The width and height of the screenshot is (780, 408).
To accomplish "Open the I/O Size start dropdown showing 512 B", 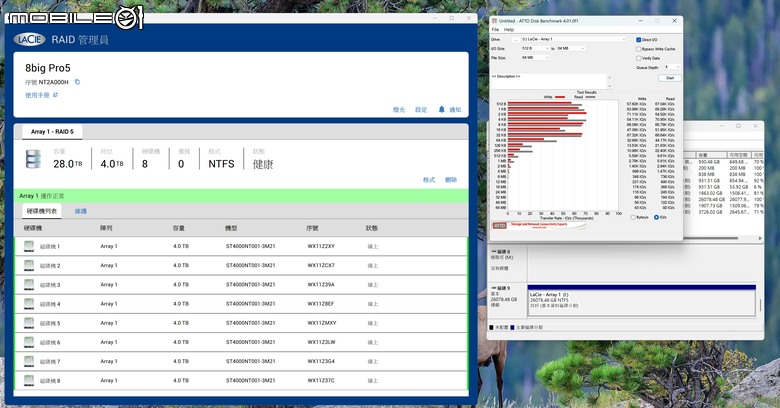I will 535,49.
